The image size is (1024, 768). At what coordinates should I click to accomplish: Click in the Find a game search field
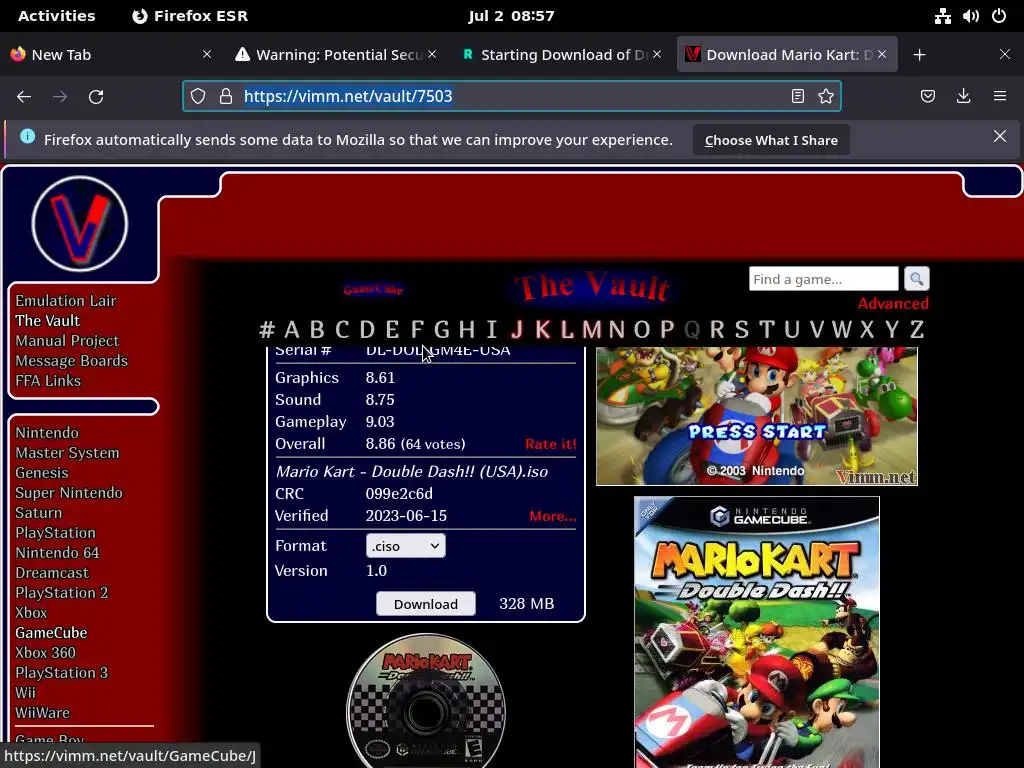[824, 279]
